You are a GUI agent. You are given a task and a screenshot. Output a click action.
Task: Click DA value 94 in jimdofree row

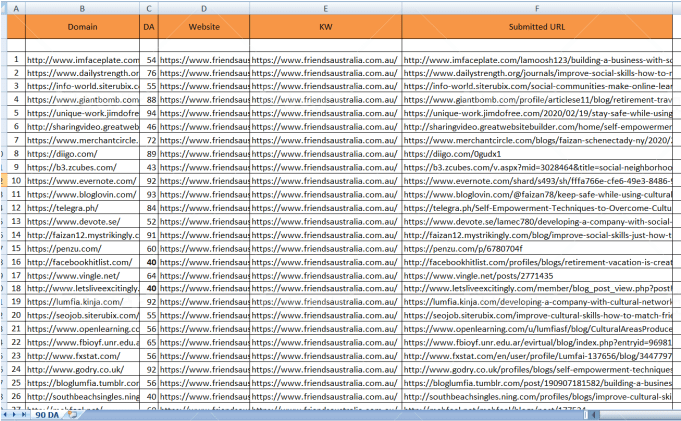(x=149, y=113)
